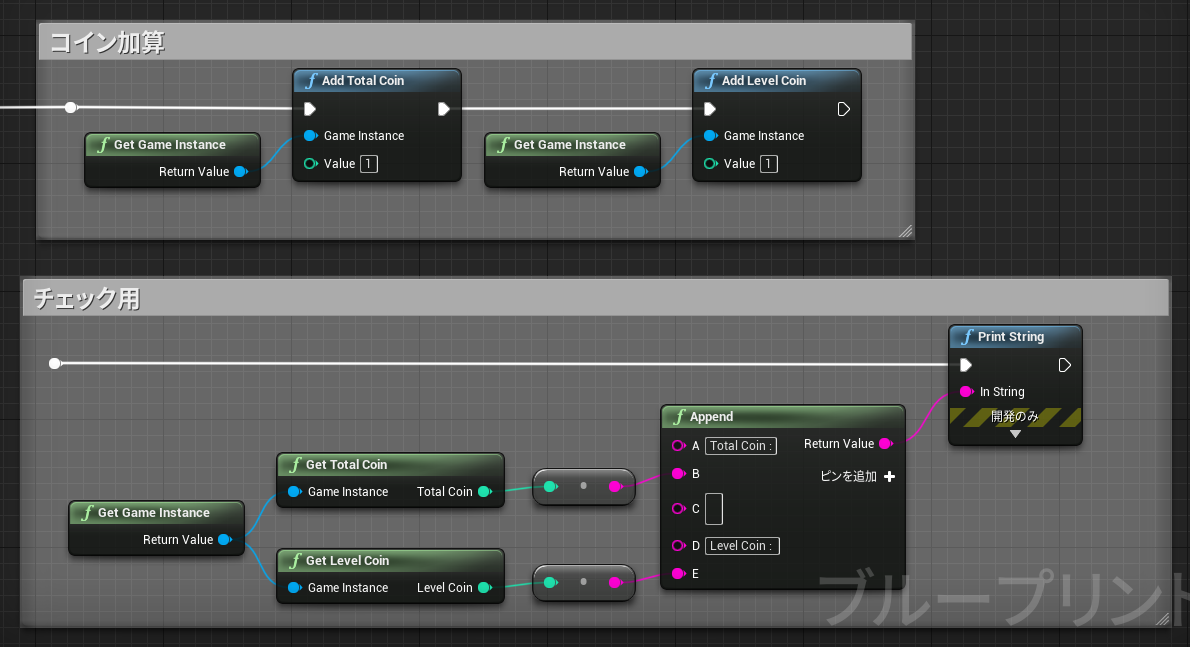Click the Print String input execution pin
Viewport: 1190px width, 647px height.
965,366
